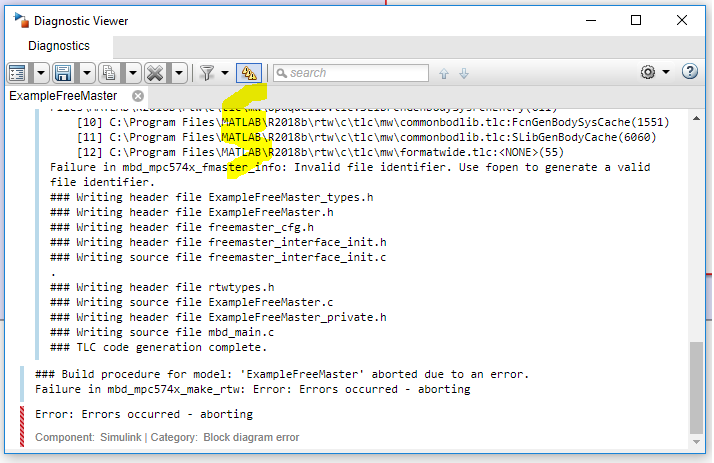The height and width of the screenshot is (463, 714).
Task: Click the filter funnel icon
Action: click(207, 73)
